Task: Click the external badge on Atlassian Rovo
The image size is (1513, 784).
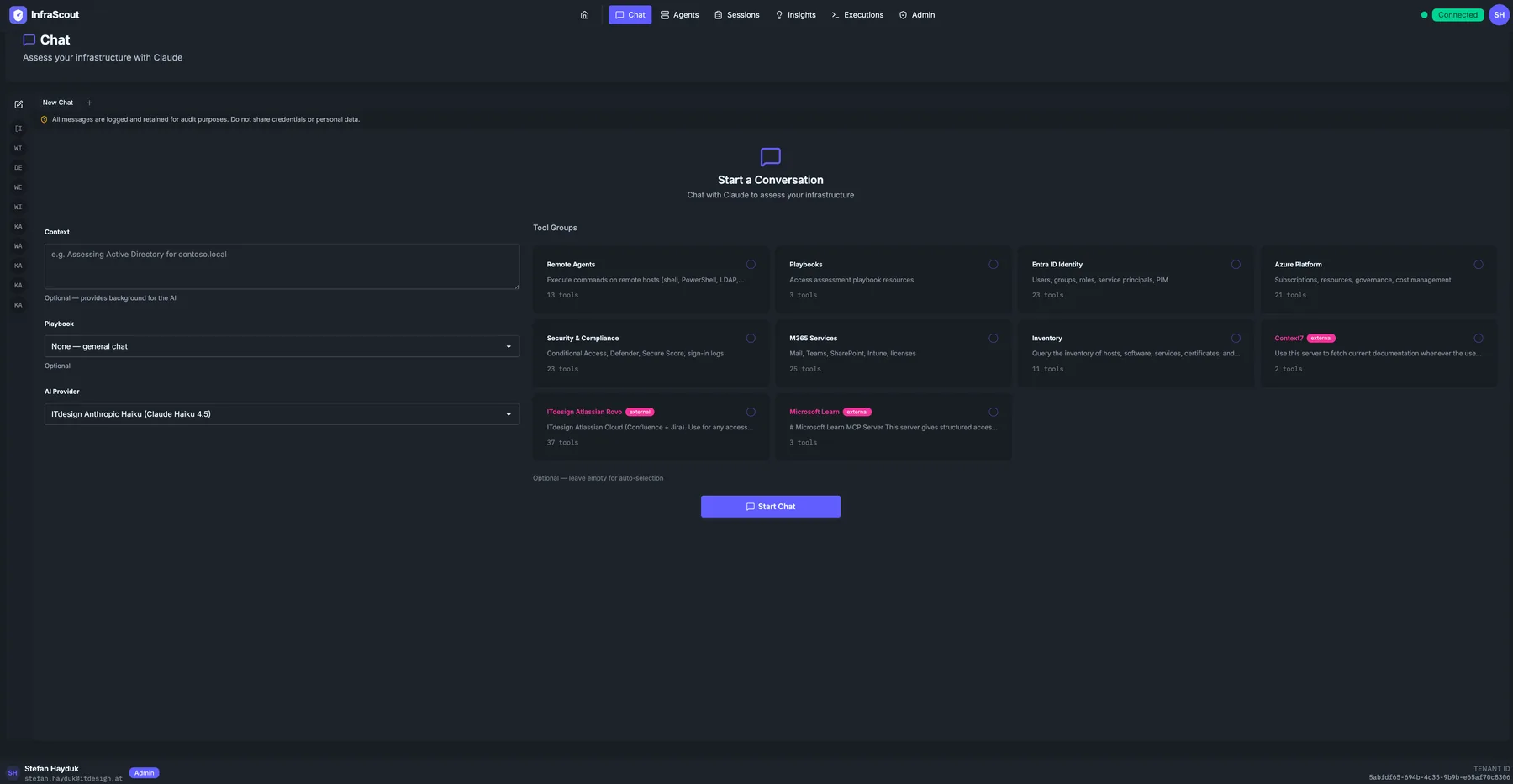Action: [x=640, y=413]
